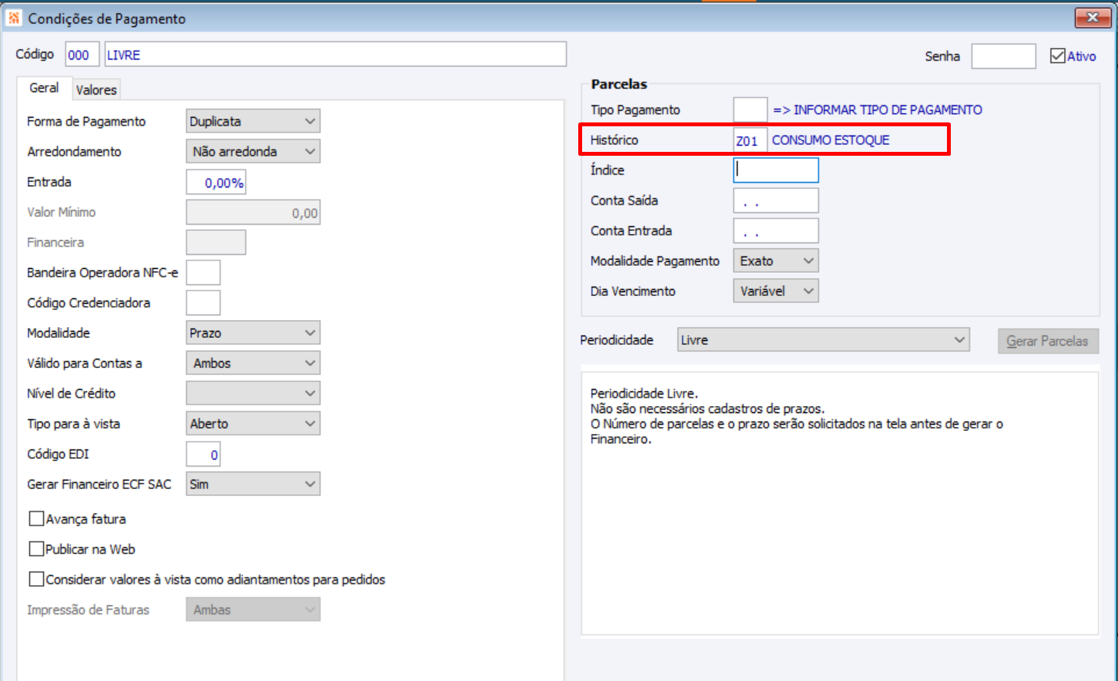Click the Histórico code field Z01
The width and height of the screenshot is (1118, 681).
(x=750, y=140)
